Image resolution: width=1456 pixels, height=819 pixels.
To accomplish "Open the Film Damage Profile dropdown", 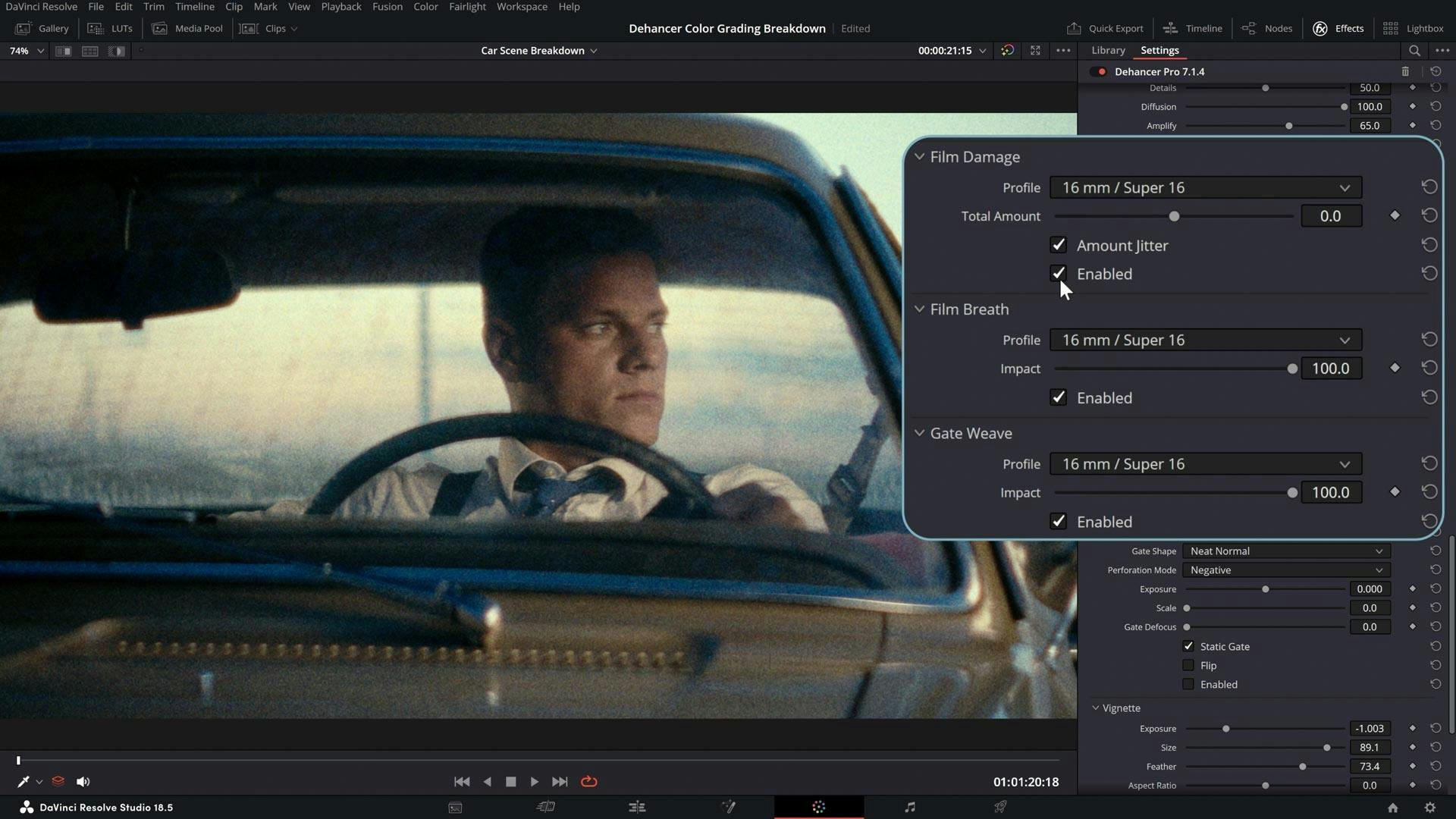I will 1205,188.
